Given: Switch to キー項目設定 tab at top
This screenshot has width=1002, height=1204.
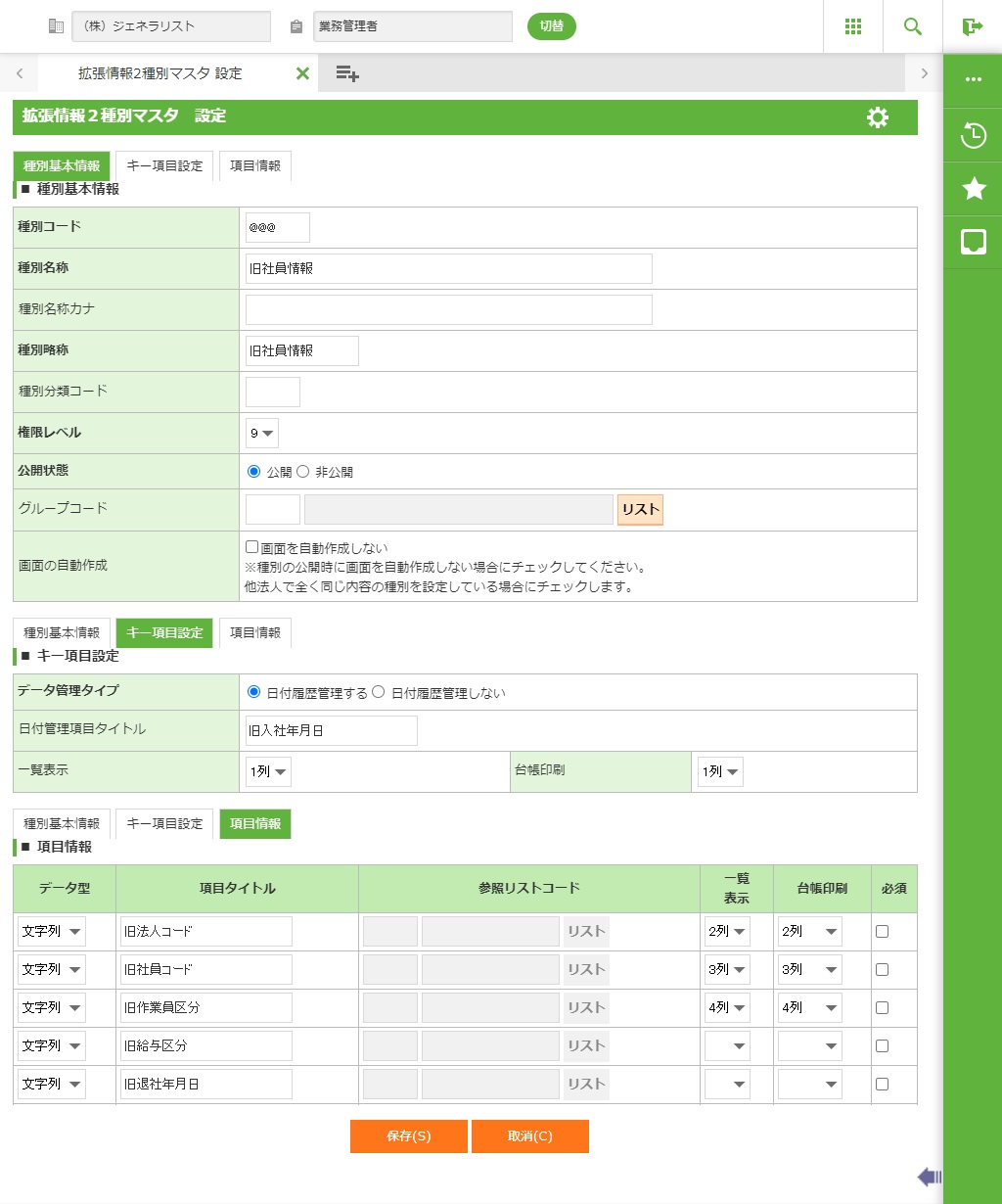Looking at the screenshot, I should (164, 165).
